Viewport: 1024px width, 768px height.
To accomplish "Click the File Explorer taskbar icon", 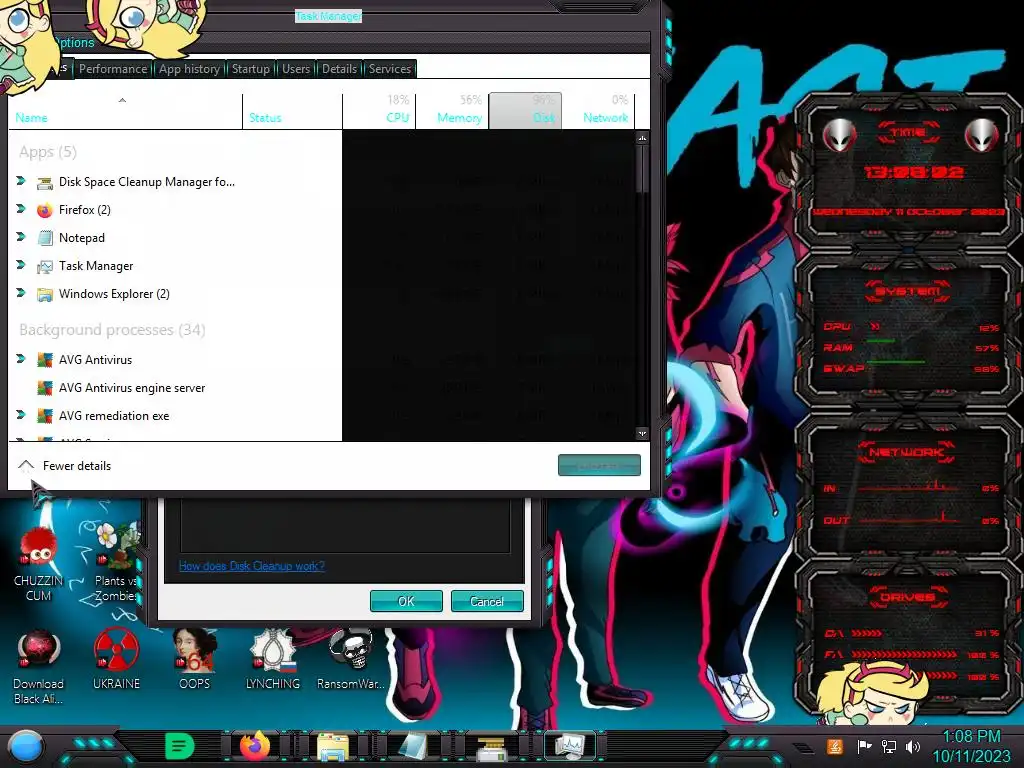I will pyautogui.click(x=333, y=746).
